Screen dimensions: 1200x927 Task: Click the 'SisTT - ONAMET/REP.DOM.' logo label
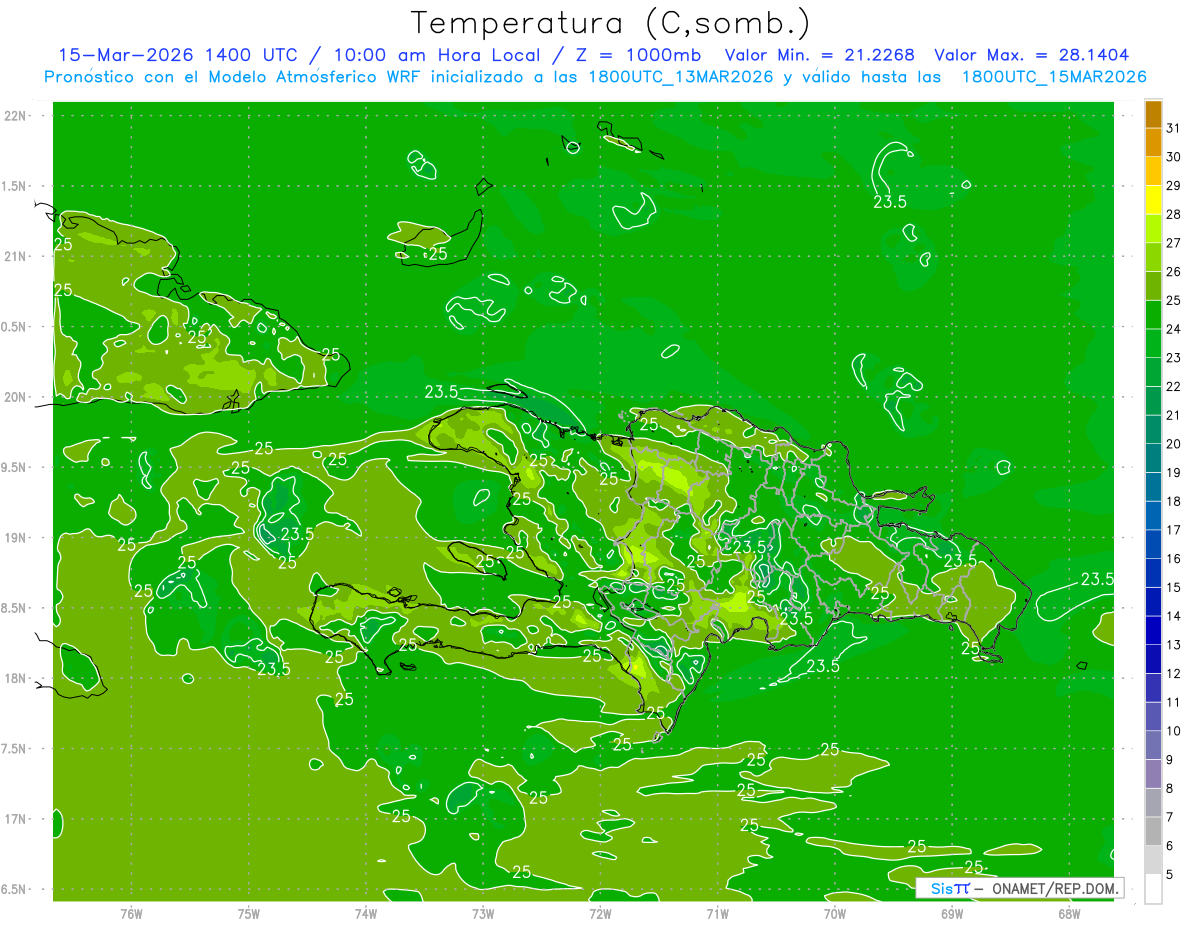[x=1019, y=888]
